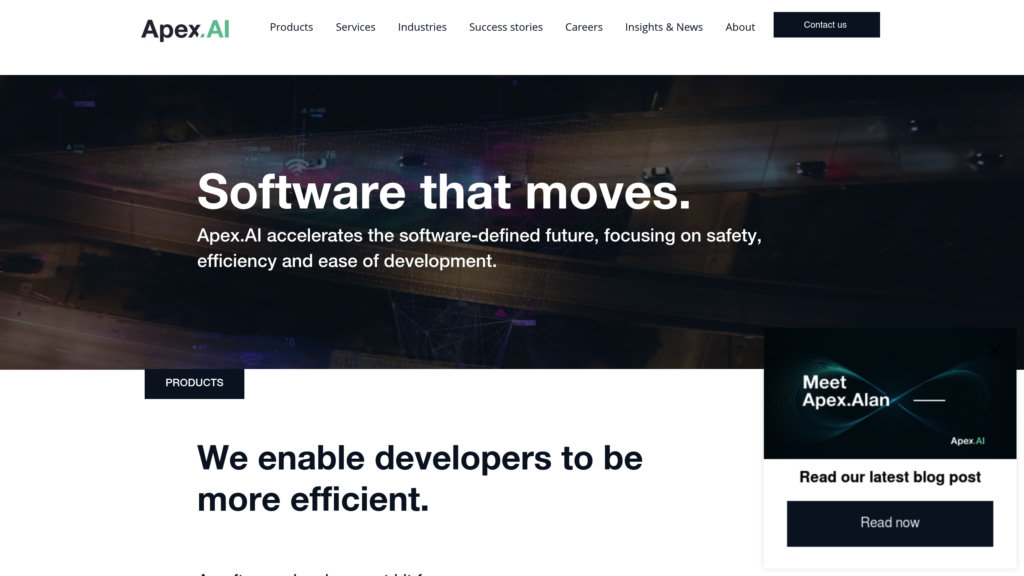This screenshot has width=1024, height=576.
Task: Click the Apex.AI logo
Action: 185,29
